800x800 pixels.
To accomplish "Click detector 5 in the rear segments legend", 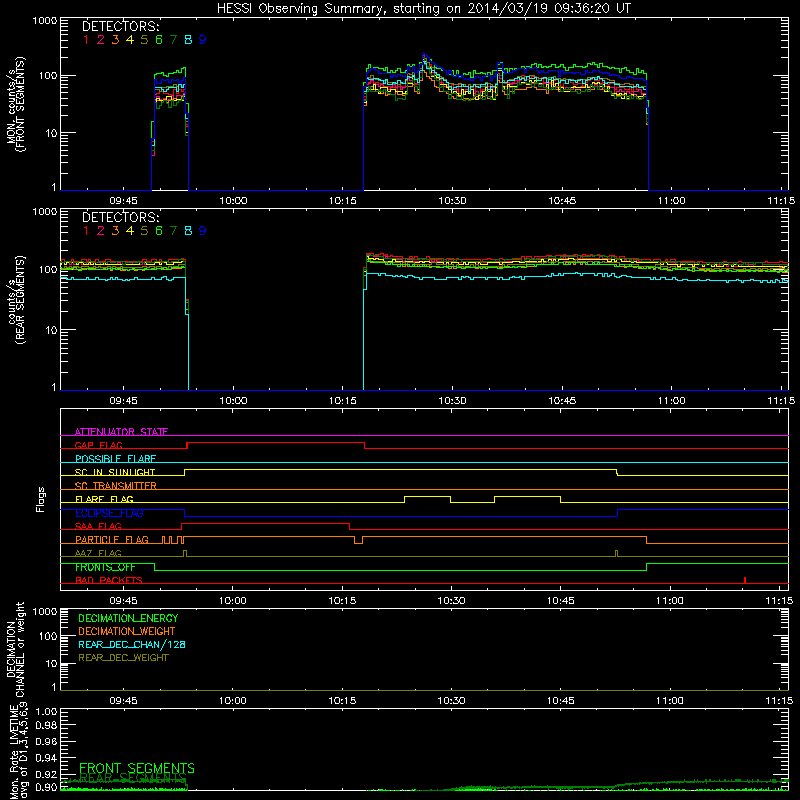I will point(144,231).
